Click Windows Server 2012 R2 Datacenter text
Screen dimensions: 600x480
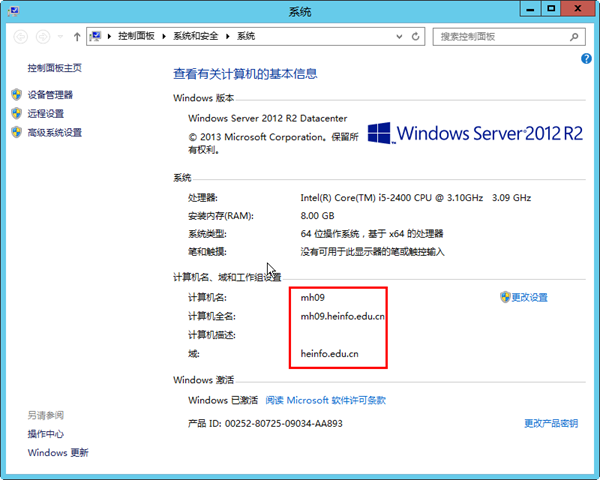click(x=267, y=118)
